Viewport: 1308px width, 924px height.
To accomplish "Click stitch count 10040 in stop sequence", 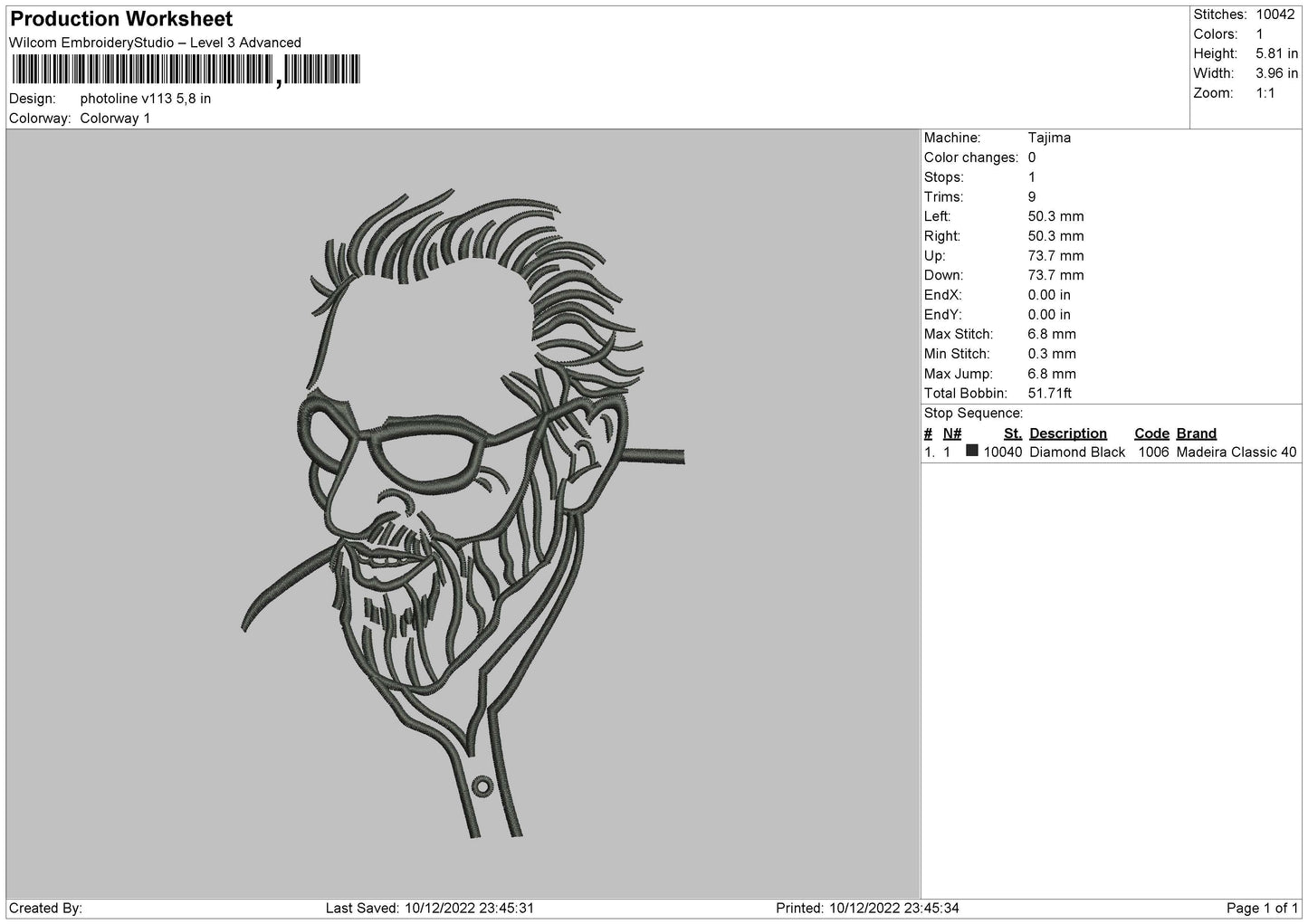I will 1003,452.
